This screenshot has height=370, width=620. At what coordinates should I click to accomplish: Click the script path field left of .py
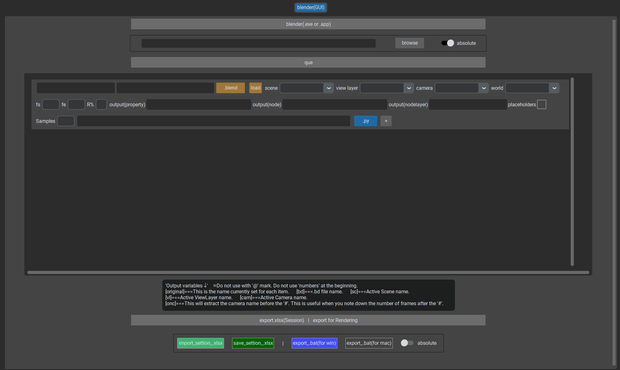tap(214, 121)
